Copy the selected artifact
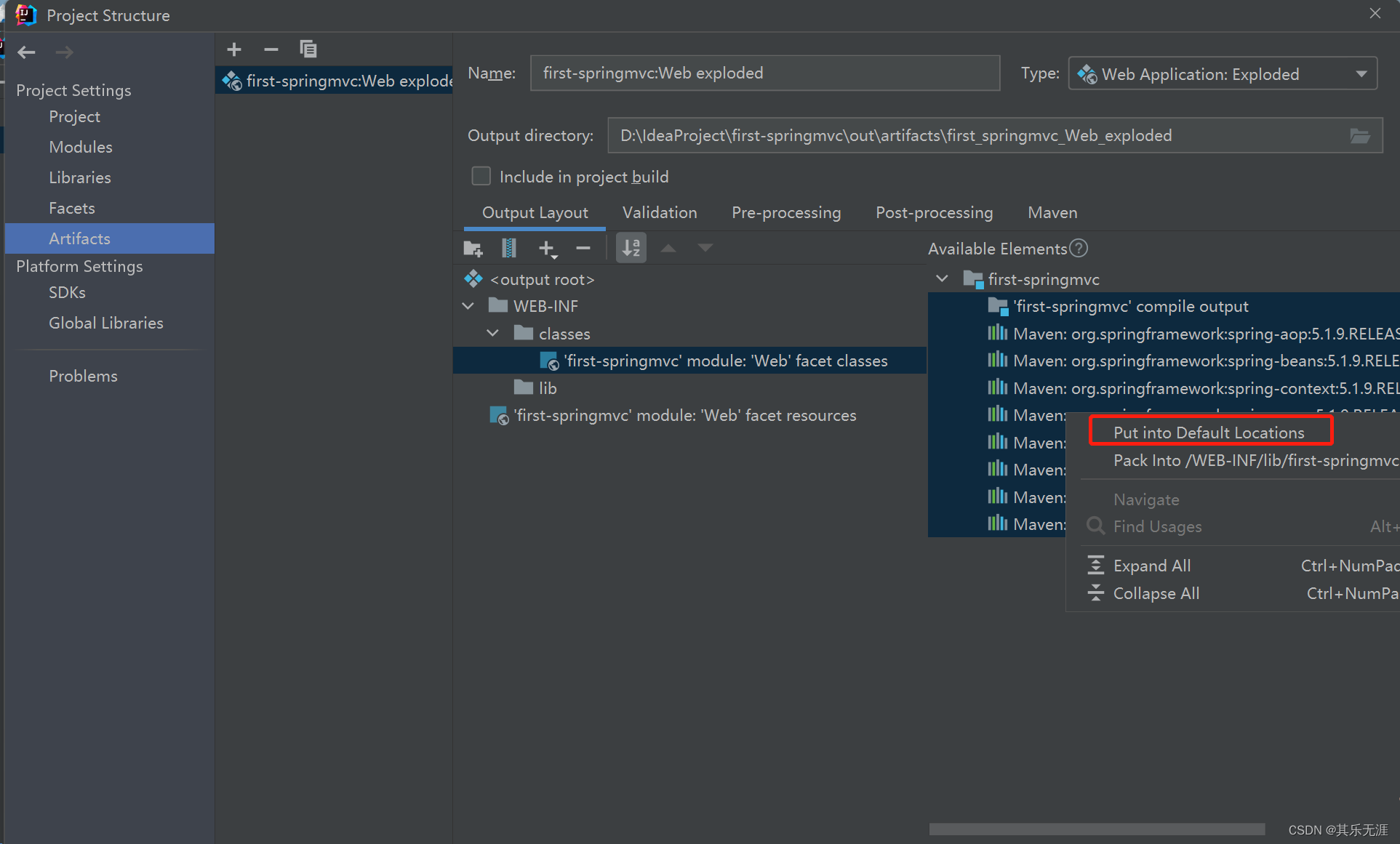 pyautogui.click(x=308, y=49)
